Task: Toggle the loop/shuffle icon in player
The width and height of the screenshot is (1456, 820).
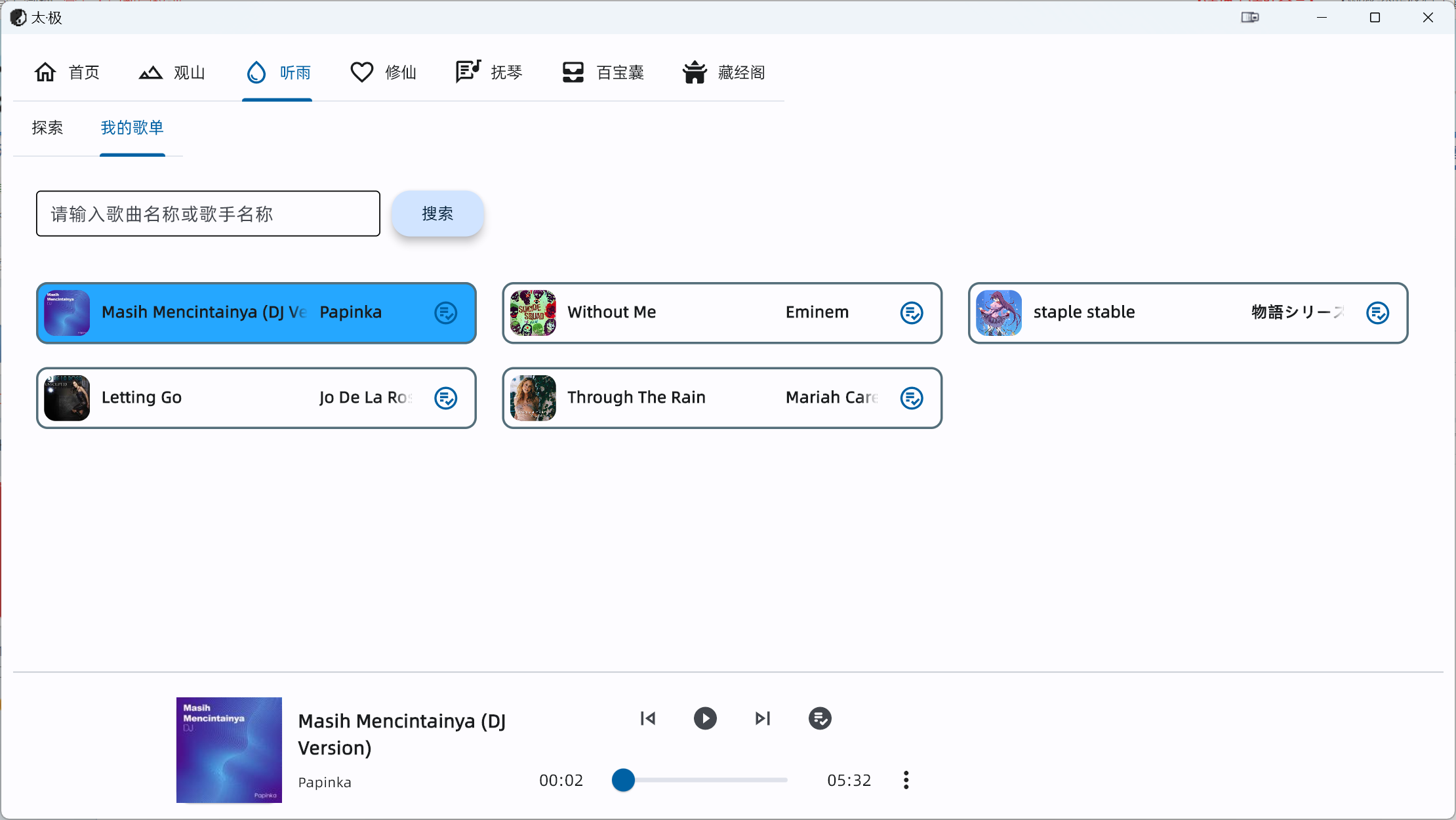Action: coord(820,717)
